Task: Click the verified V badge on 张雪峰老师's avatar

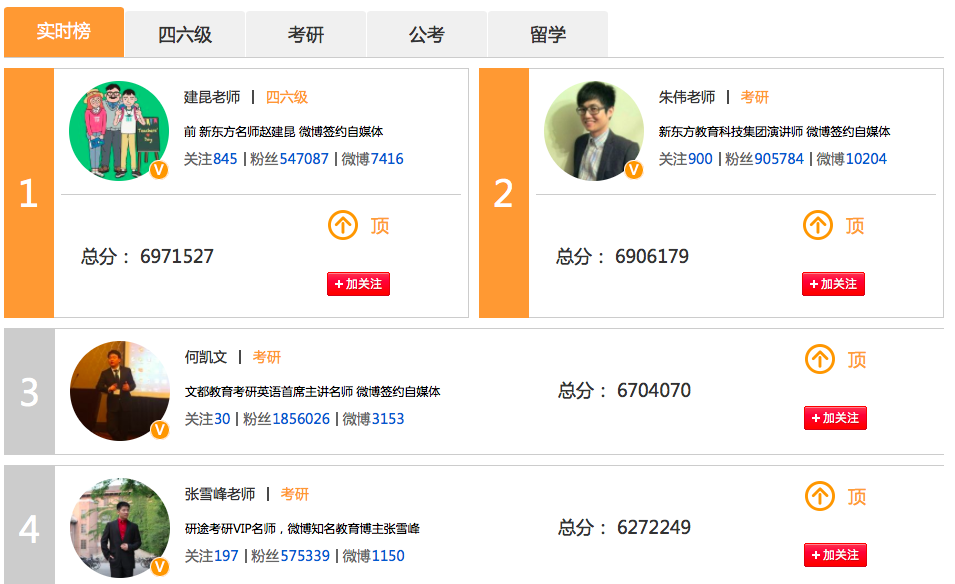Action: [160, 567]
